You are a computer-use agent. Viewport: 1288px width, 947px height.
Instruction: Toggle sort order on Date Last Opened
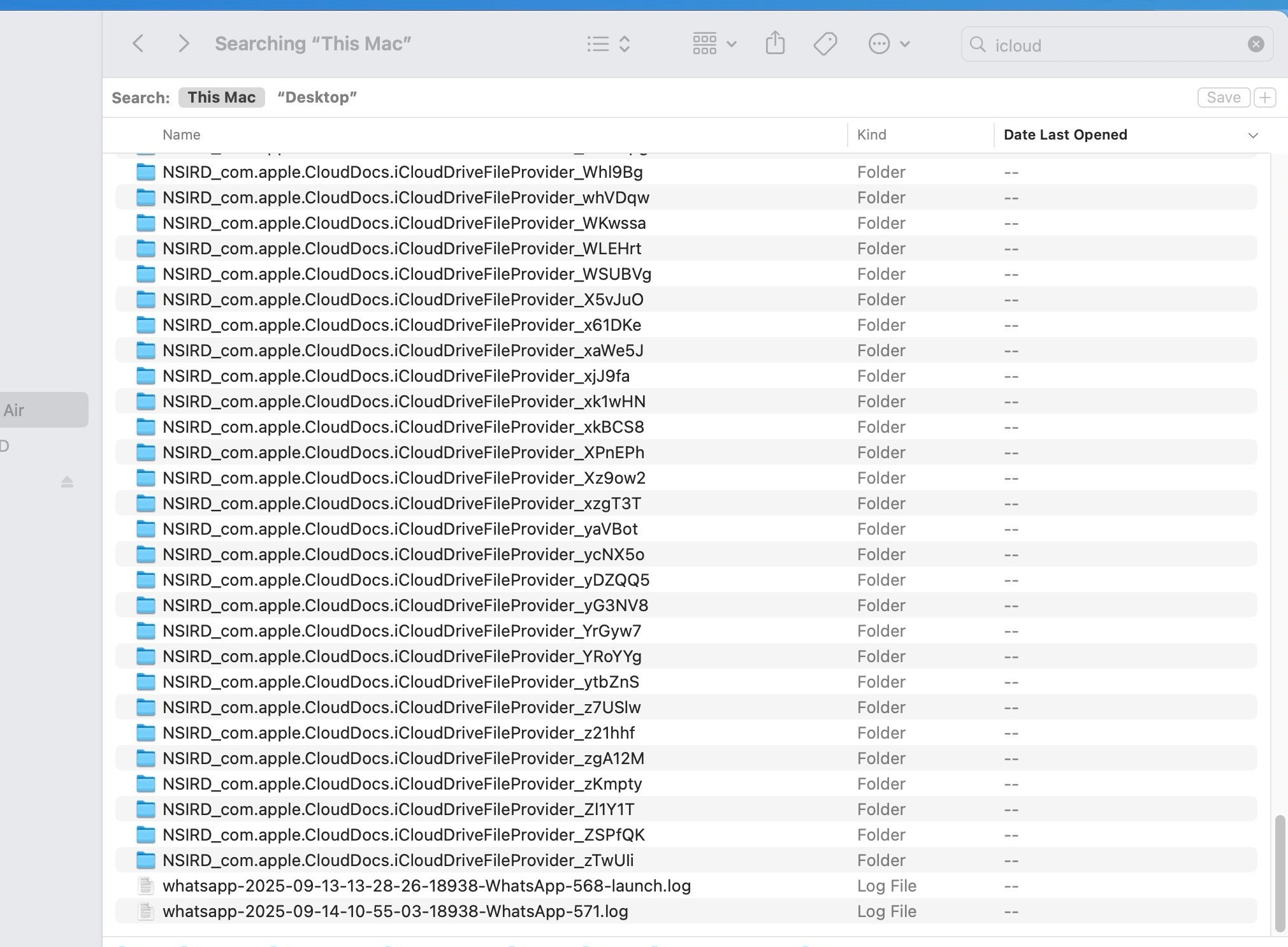1252,135
